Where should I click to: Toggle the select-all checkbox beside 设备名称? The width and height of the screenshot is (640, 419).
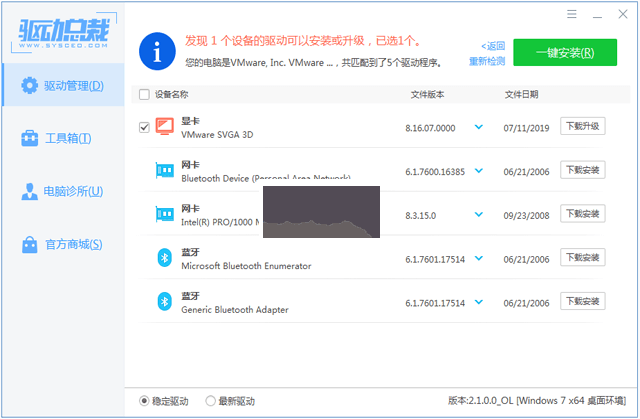click(x=144, y=95)
